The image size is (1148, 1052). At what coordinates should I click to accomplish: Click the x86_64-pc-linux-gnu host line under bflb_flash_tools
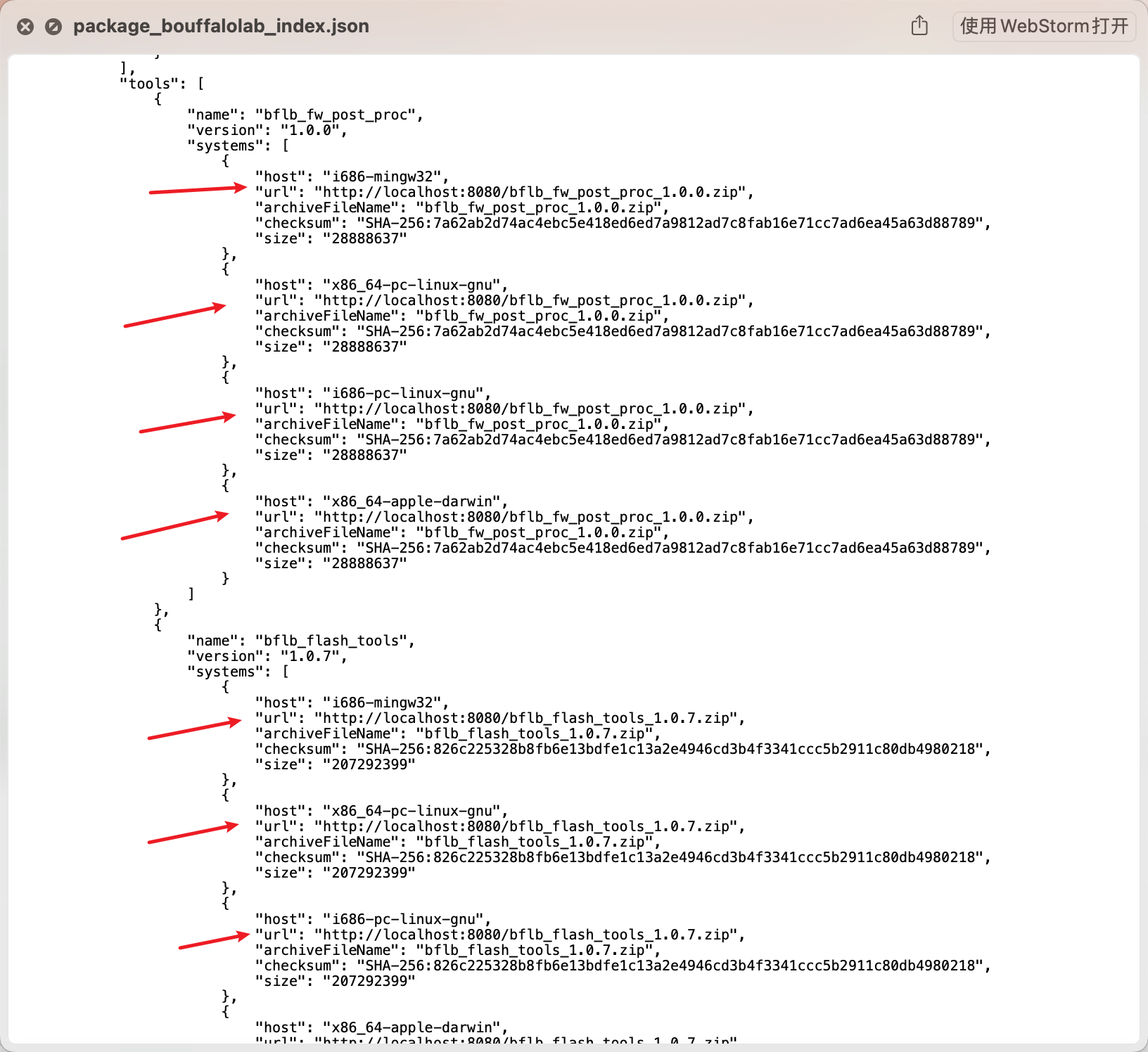pyautogui.click(x=381, y=811)
